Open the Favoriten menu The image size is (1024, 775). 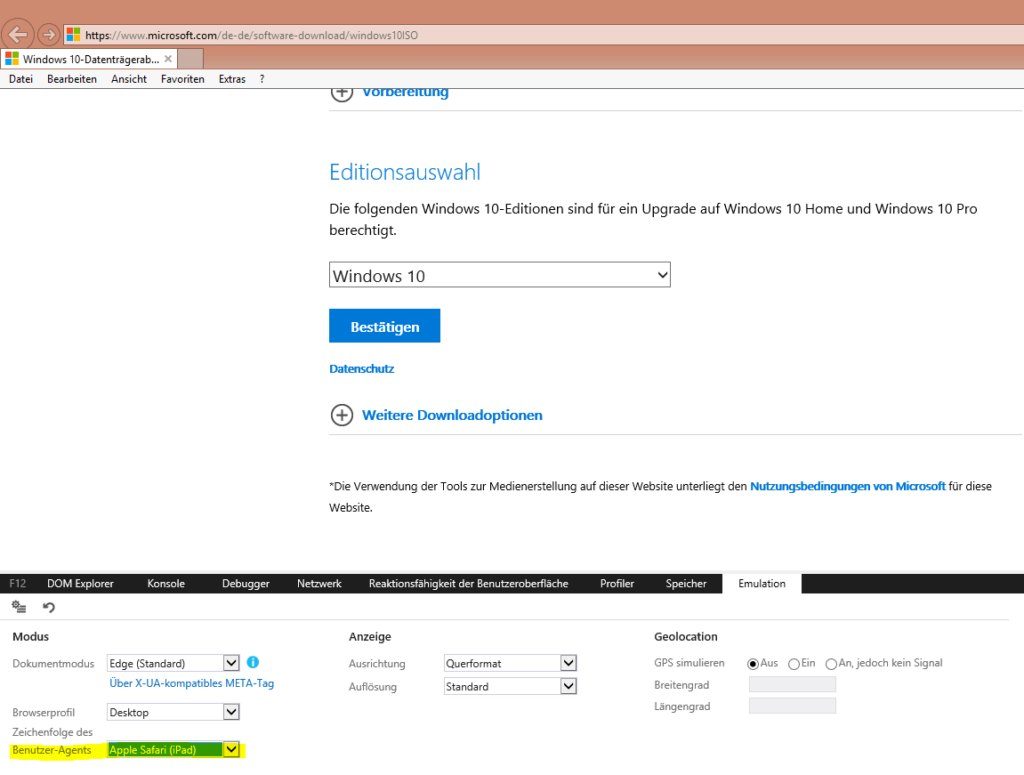point(182,79)
